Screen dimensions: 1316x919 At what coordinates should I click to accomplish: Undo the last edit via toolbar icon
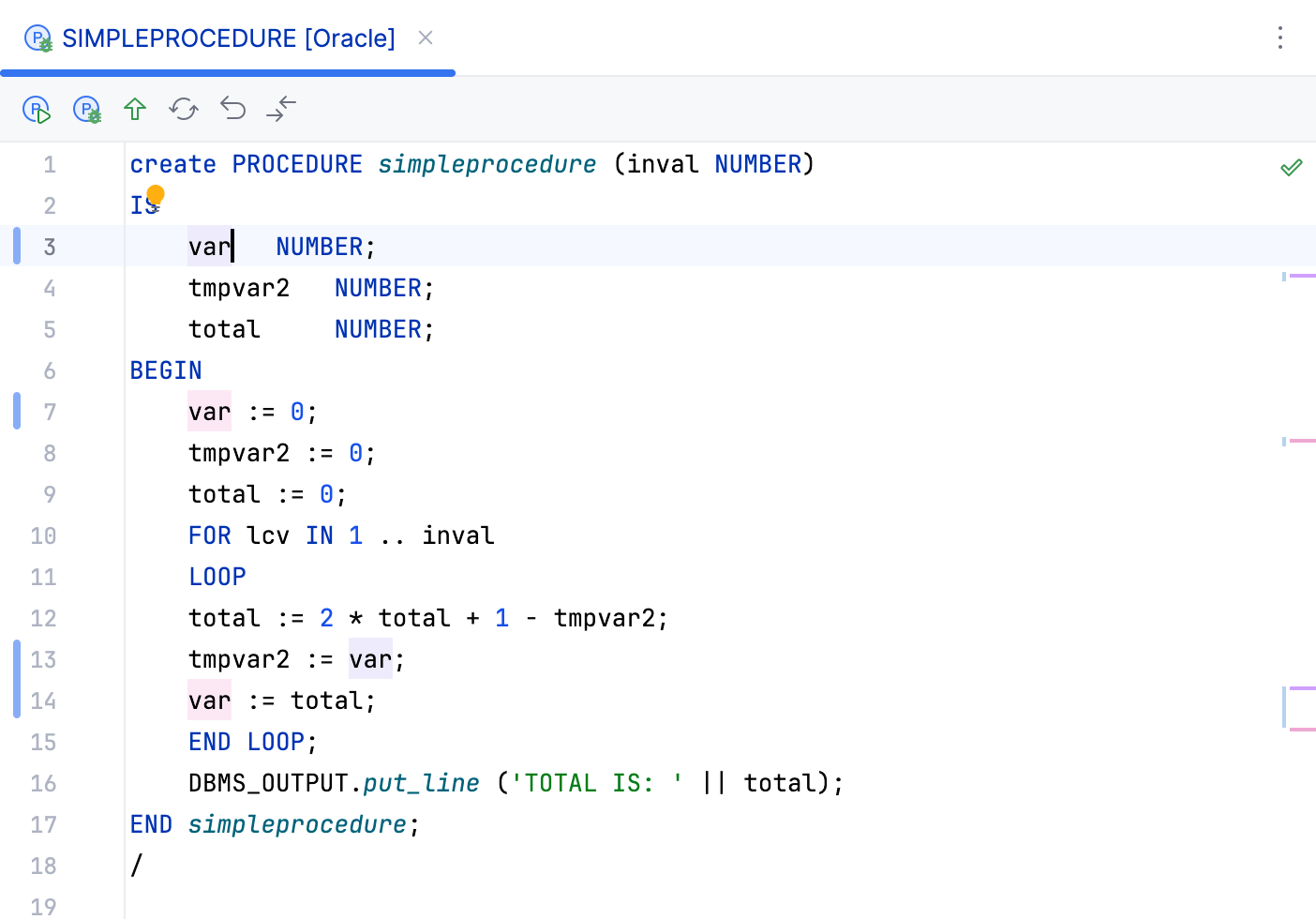pos(232,109)
